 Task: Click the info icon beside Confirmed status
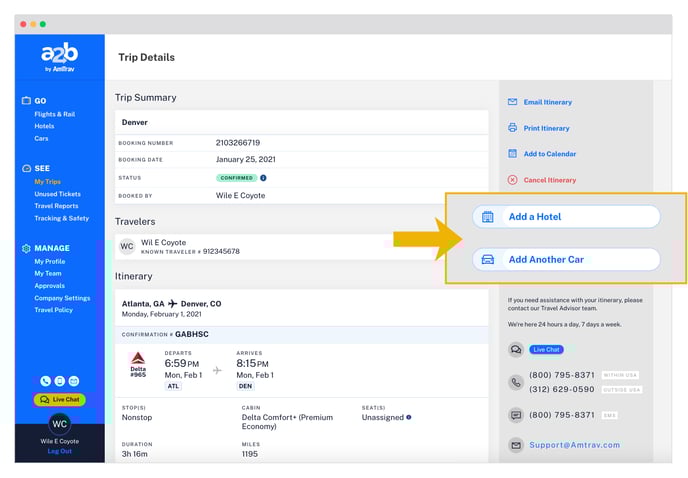(263, 177)
